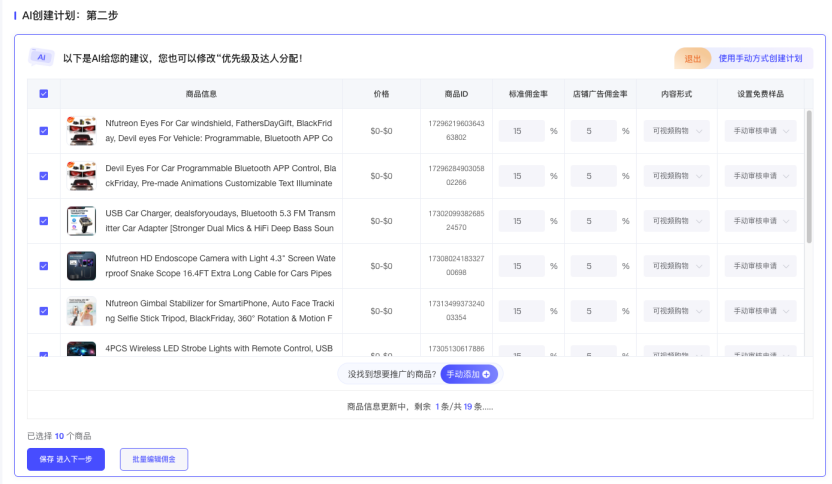Click 标准佣金率 input for the first product

point(521,131)
